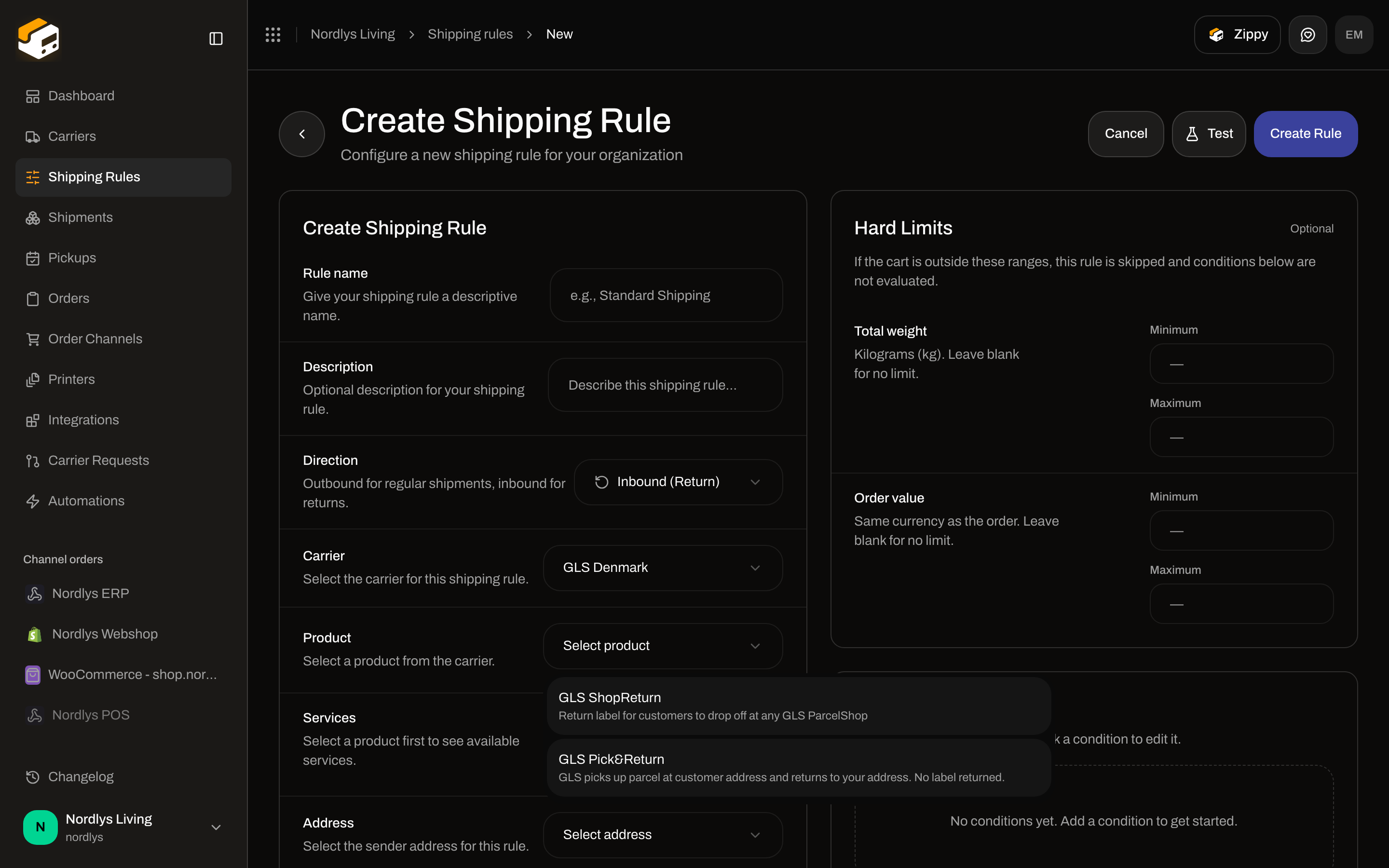This screenshot has height=868, width=1389.
Task: Click the Shipping rules breadcrumb
Action: pyautogui.click(x=470, y=34)
